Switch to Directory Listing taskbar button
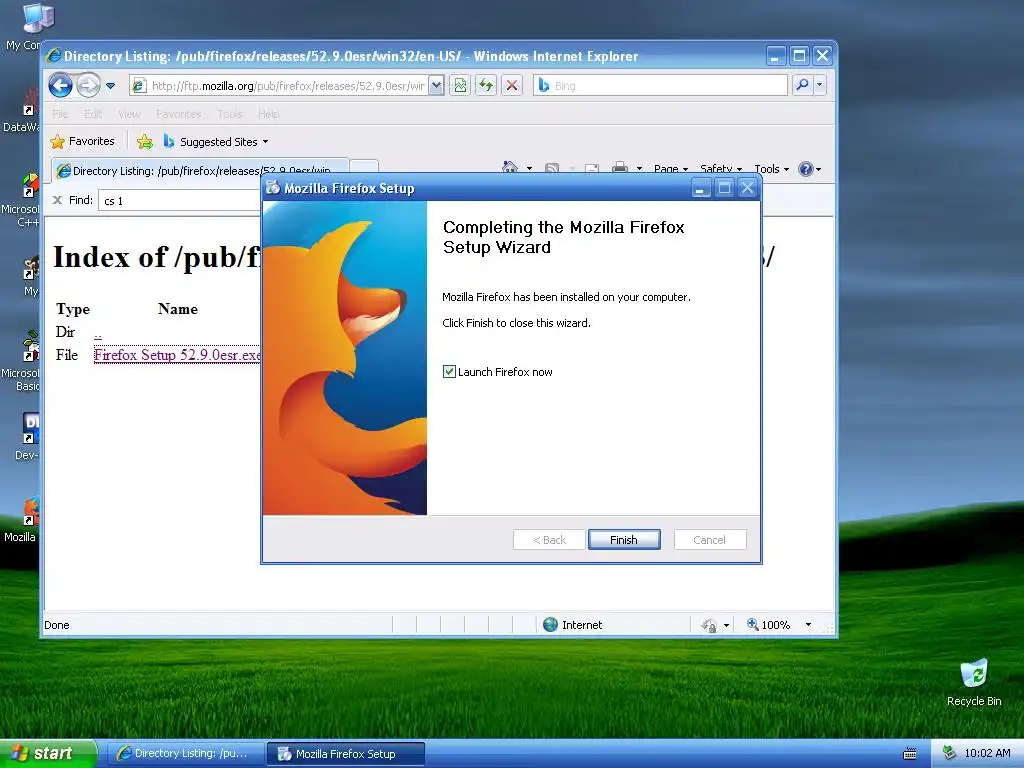 (184, 754)
